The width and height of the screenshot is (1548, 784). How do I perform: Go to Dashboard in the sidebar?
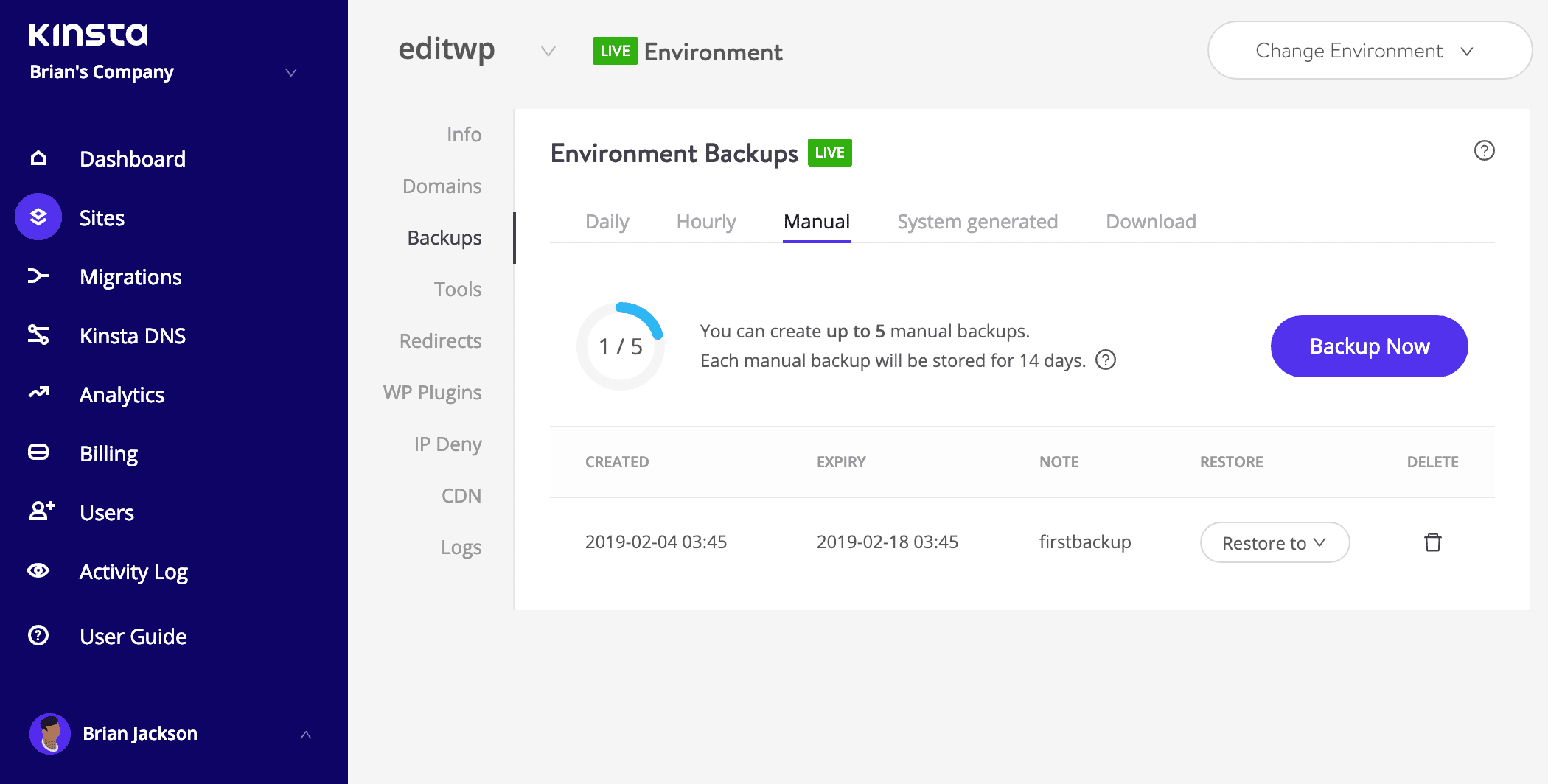pos(133,158)
